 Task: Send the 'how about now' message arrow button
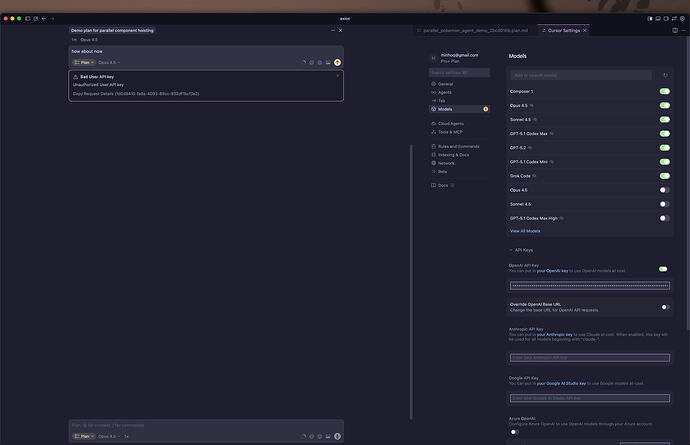[x=337, y=63]
